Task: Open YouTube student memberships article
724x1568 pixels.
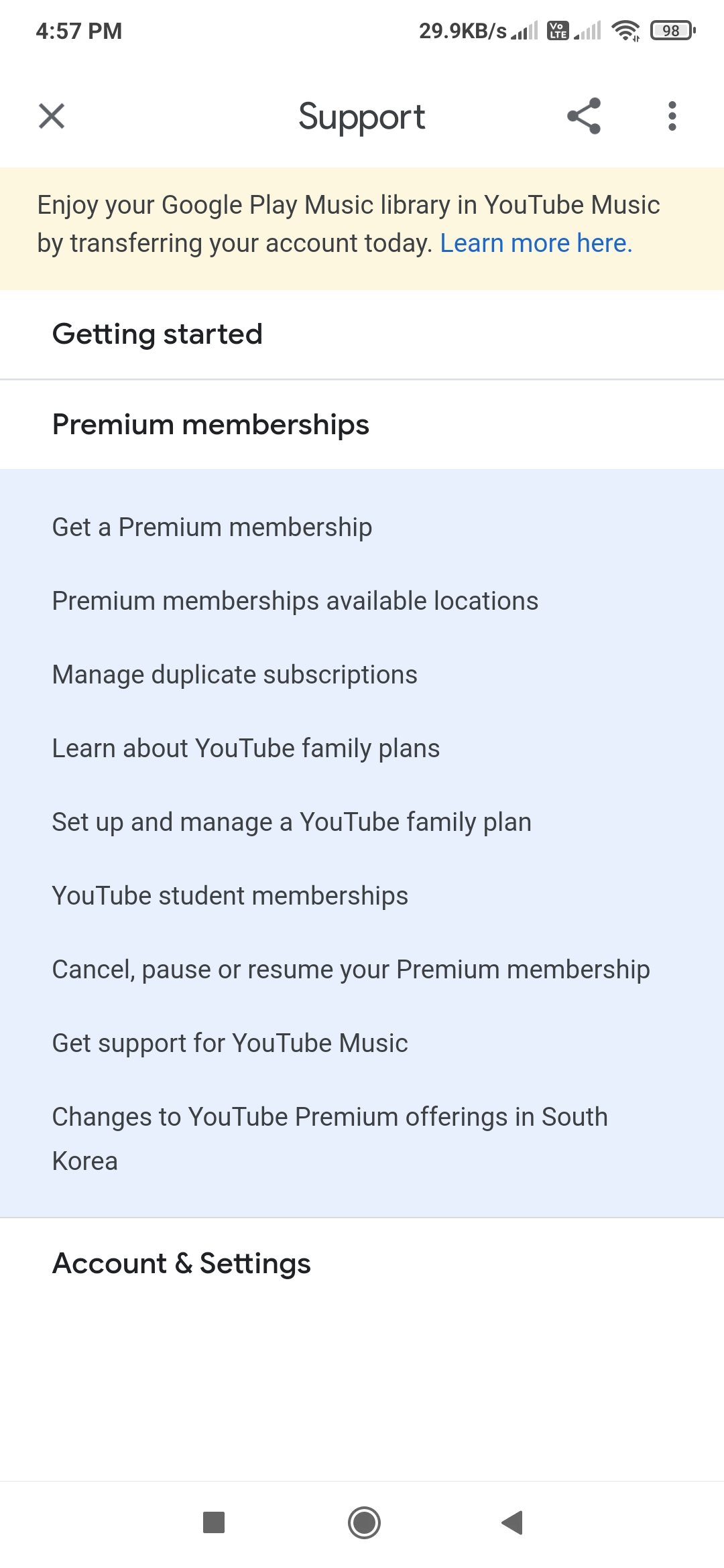Action: pos(230,896)
